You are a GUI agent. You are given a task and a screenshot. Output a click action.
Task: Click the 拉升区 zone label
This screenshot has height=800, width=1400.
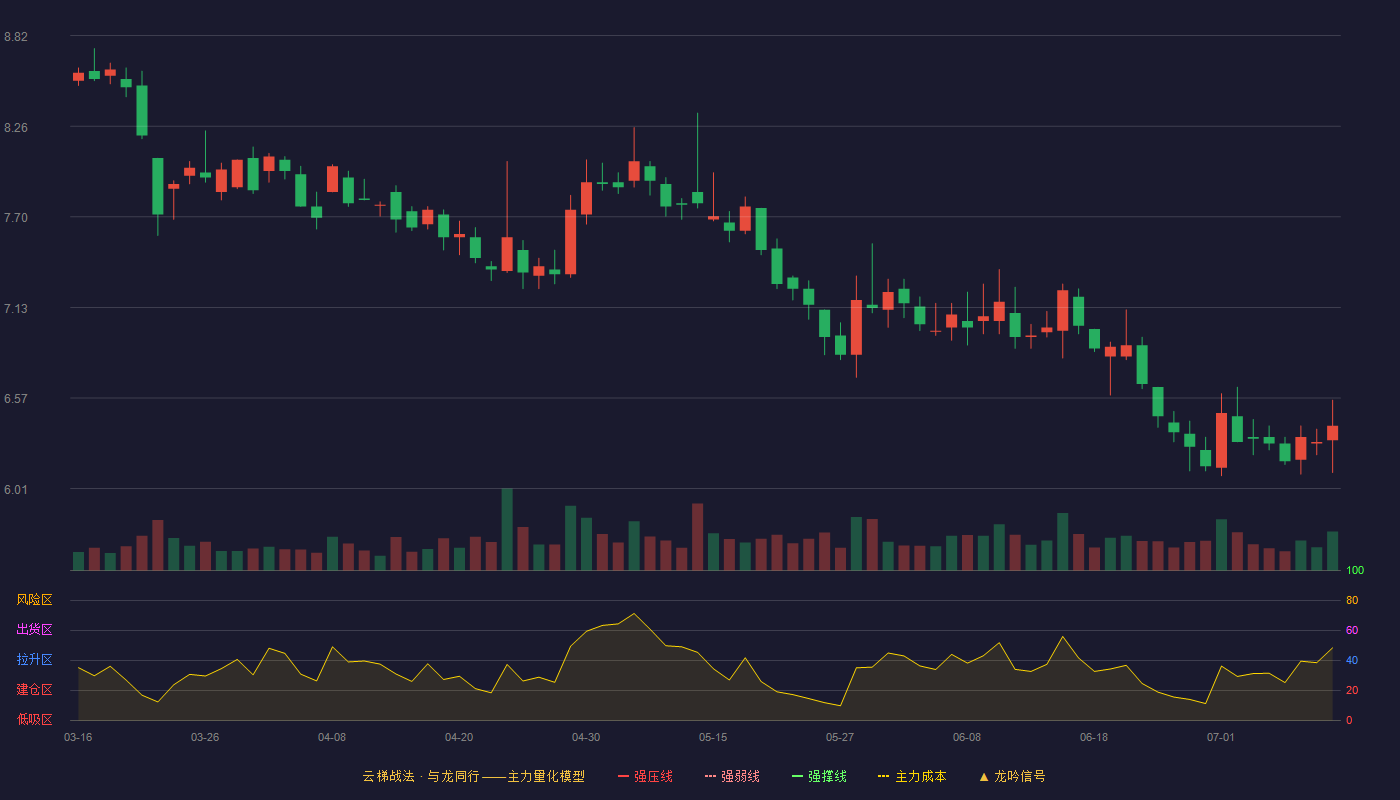click(x=34, y=660)
